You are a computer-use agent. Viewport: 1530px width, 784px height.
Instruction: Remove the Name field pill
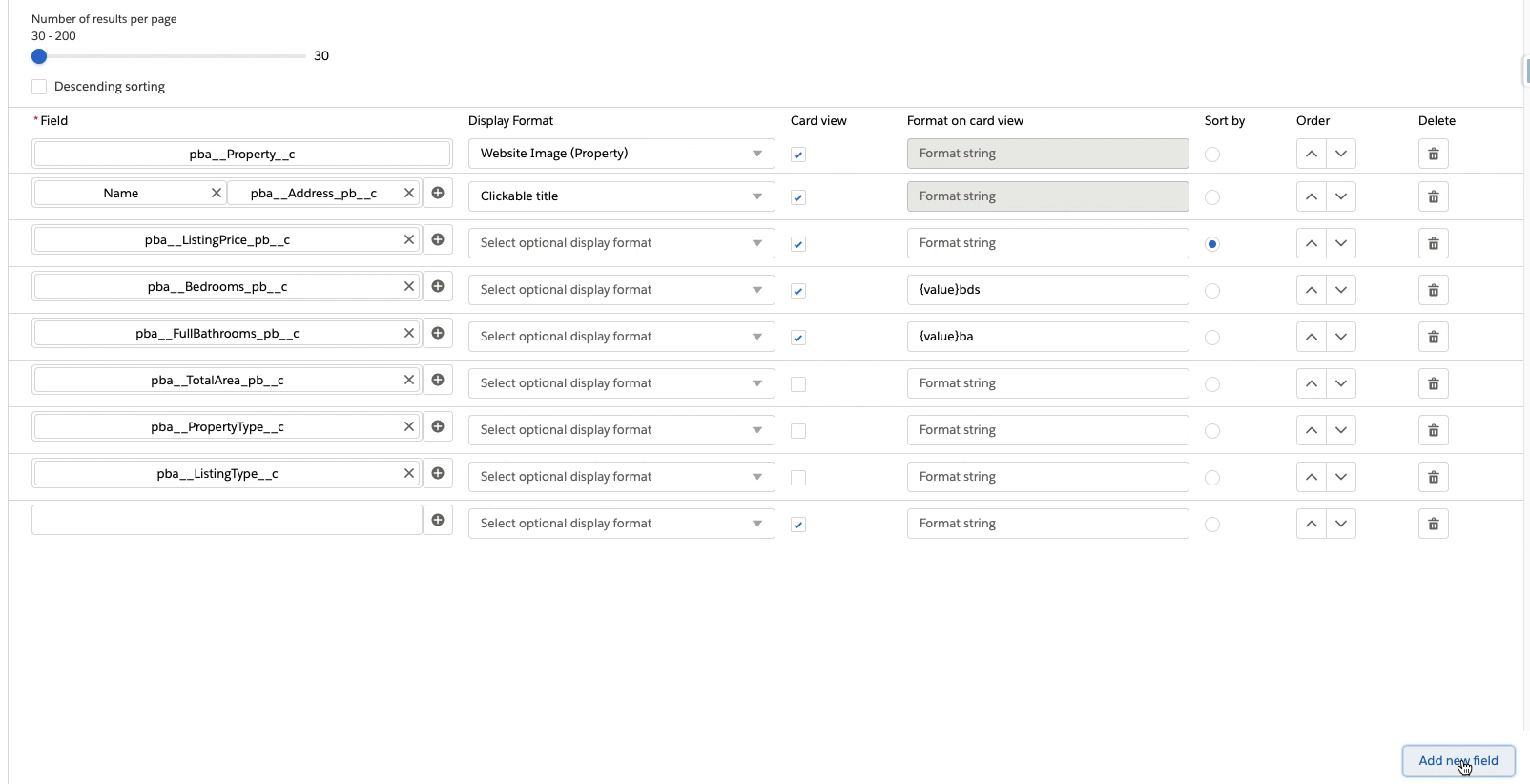pyautogui.click(x=217, y=193)
